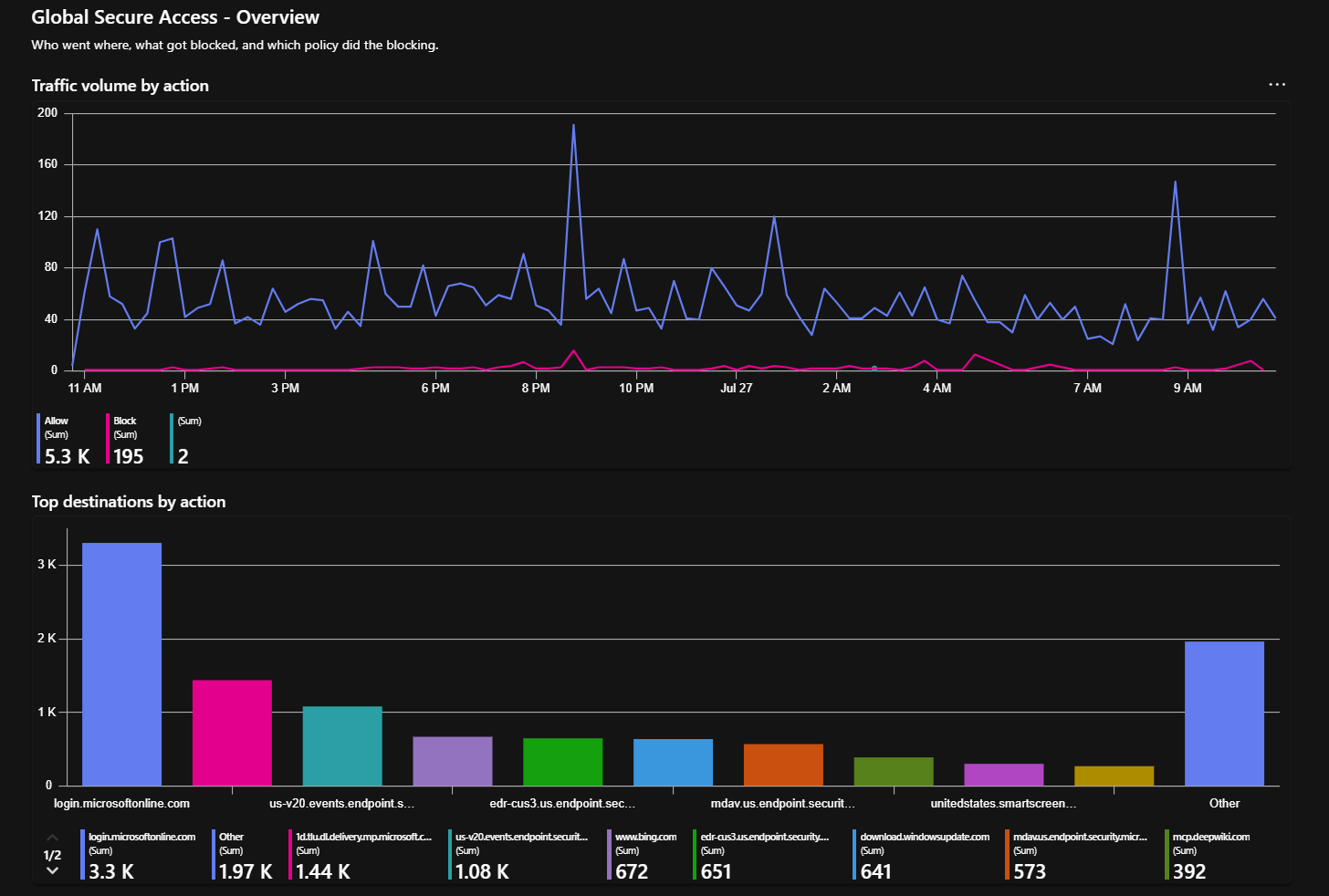1329x896 pixels.
Task: Click the mdav.us.endpoint legend entry 573
Action: (x=1078, y=855)
